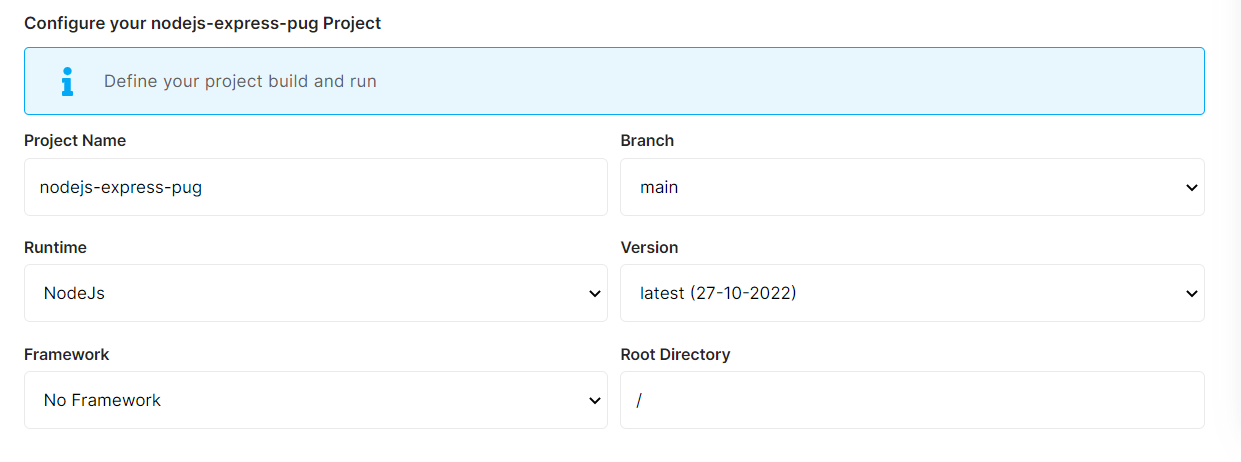Click into the Root Directory input field

tap(911, 401)
